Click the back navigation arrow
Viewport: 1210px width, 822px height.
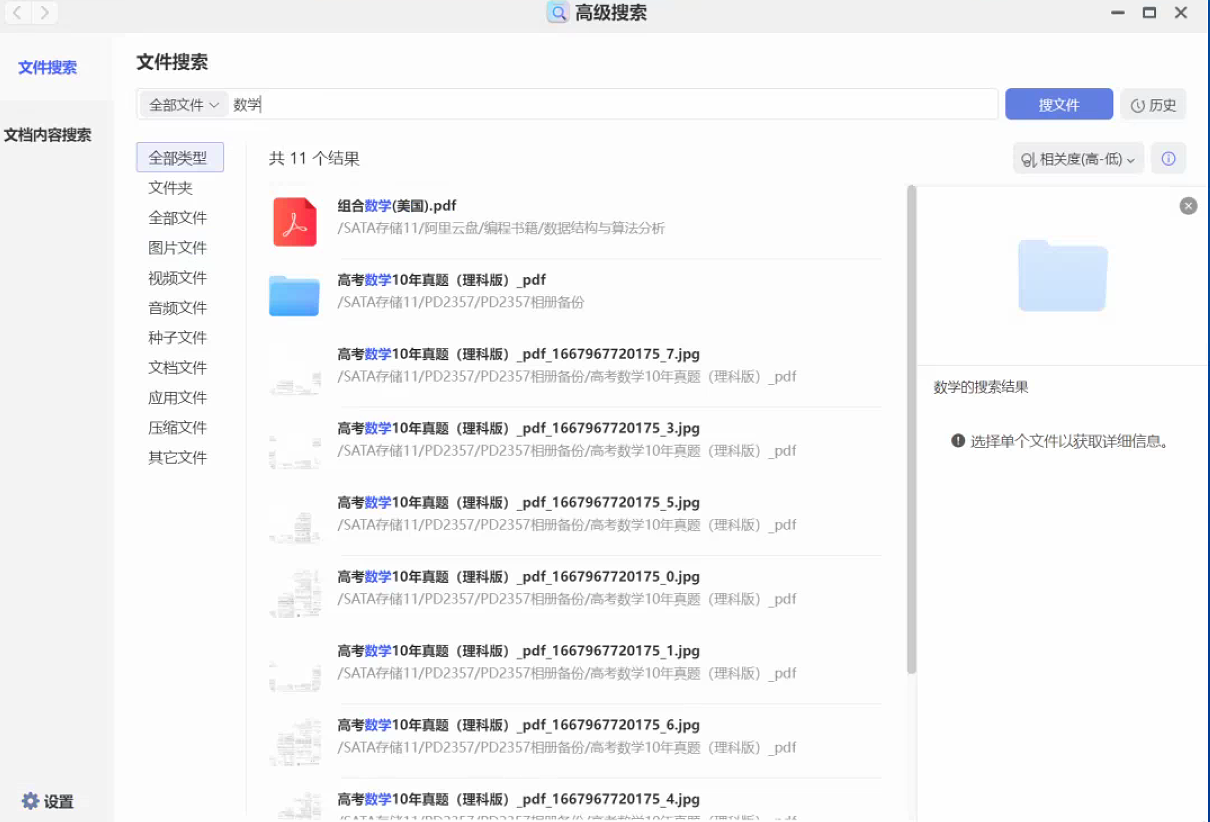17,13
